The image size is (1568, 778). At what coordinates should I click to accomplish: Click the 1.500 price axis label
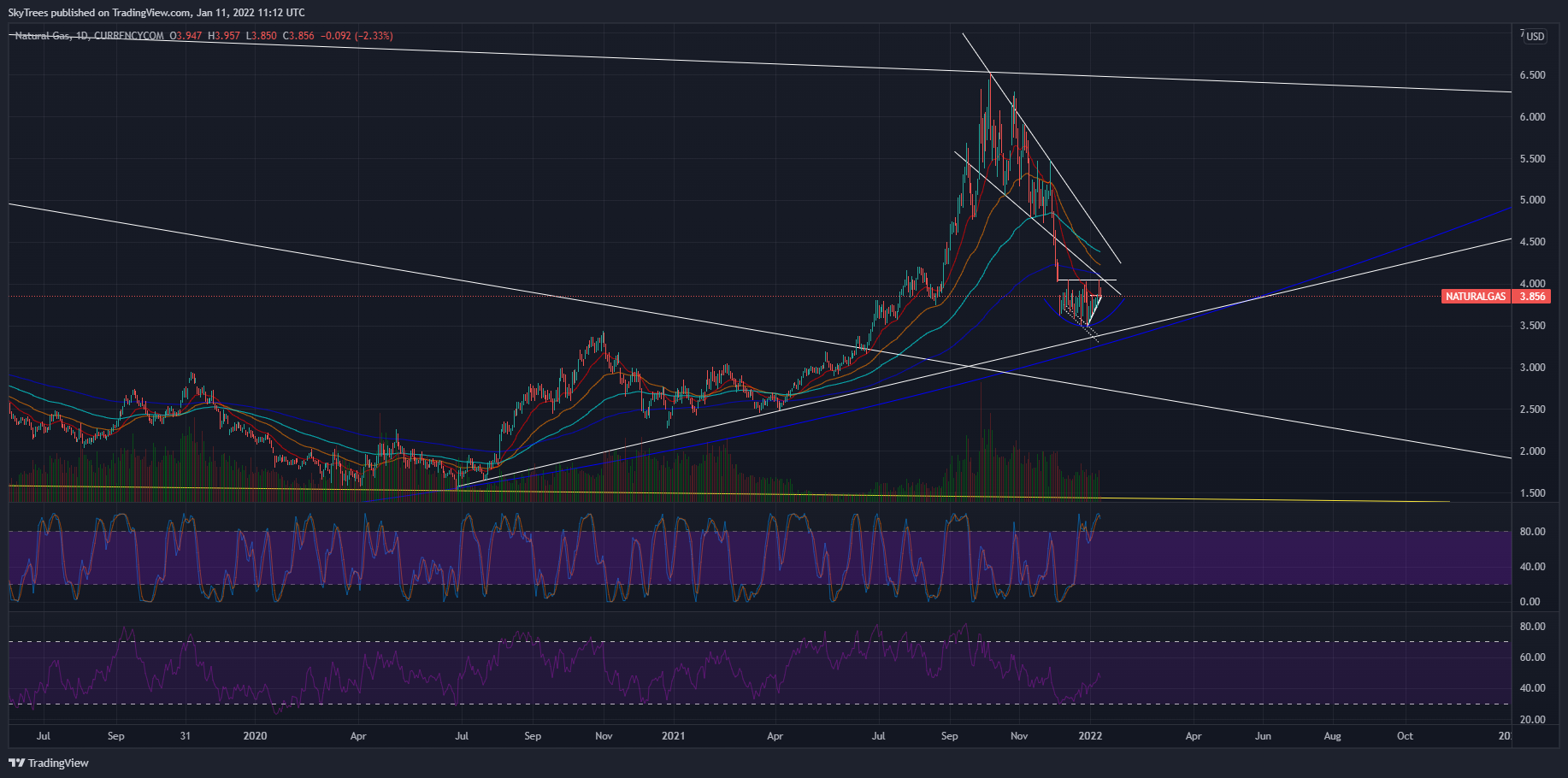(x=1532, y=493)
